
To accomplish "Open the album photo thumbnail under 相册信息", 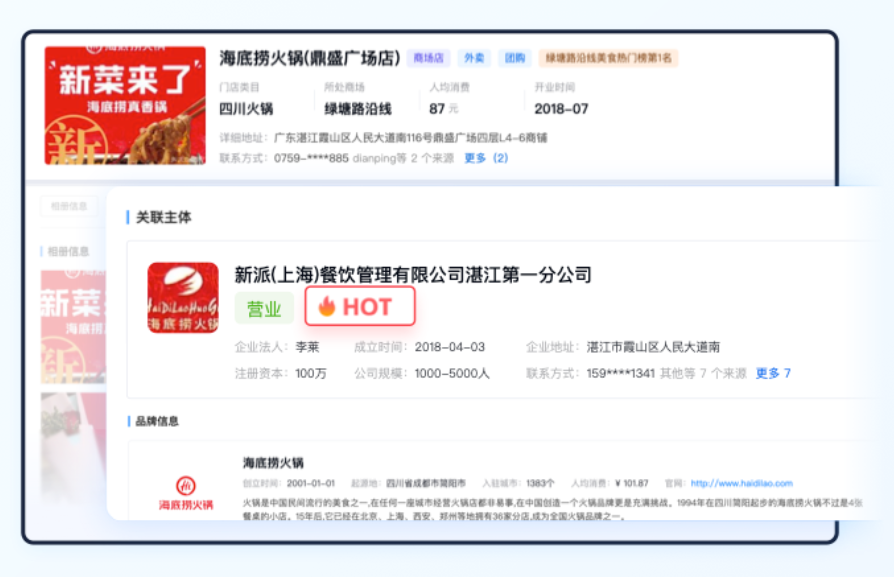I will [72, 330].
